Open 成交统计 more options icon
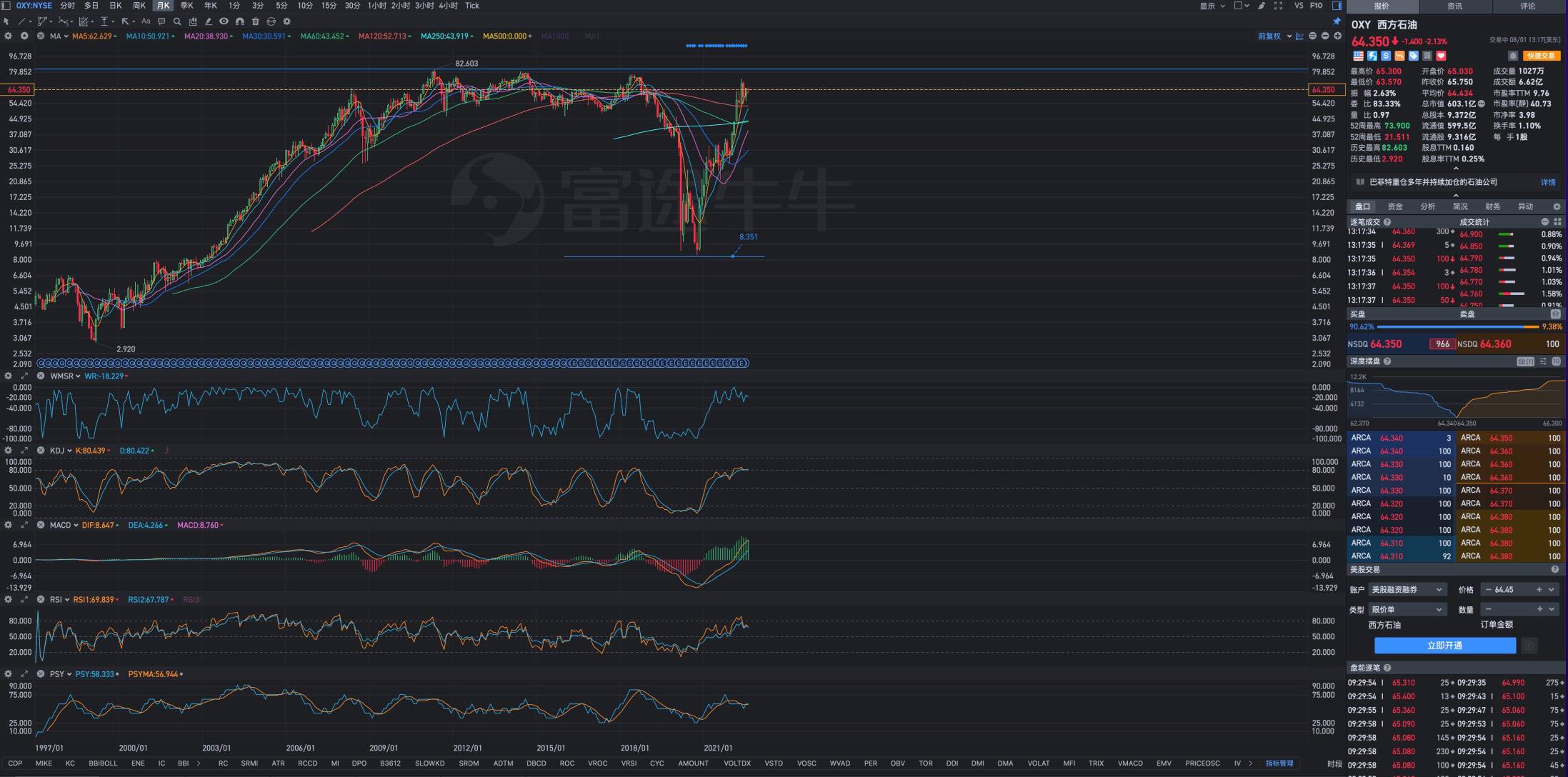The image size is (1568, 777). (1544, 222)
